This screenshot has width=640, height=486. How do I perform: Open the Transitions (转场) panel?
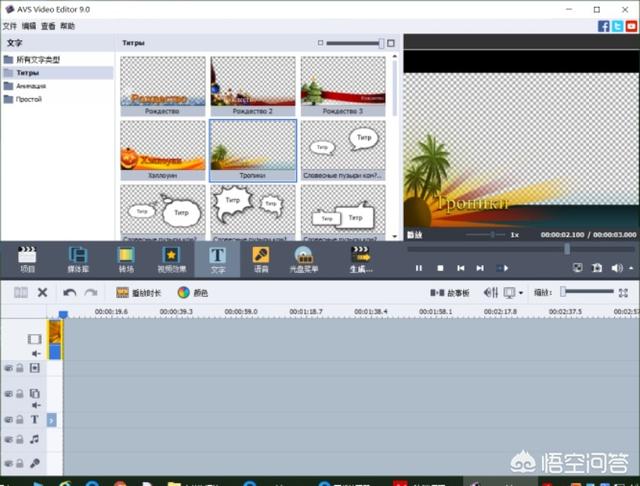(x=126, y=260)
